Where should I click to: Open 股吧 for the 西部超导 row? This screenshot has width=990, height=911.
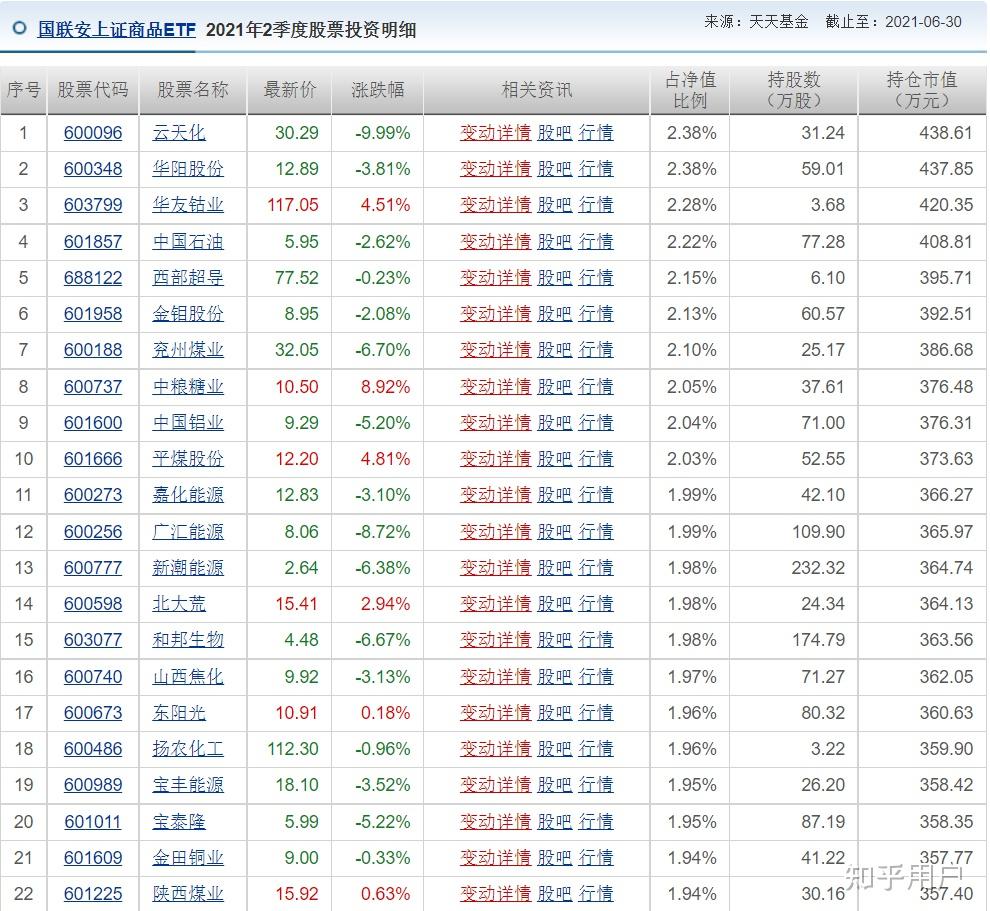coord(555,278)
